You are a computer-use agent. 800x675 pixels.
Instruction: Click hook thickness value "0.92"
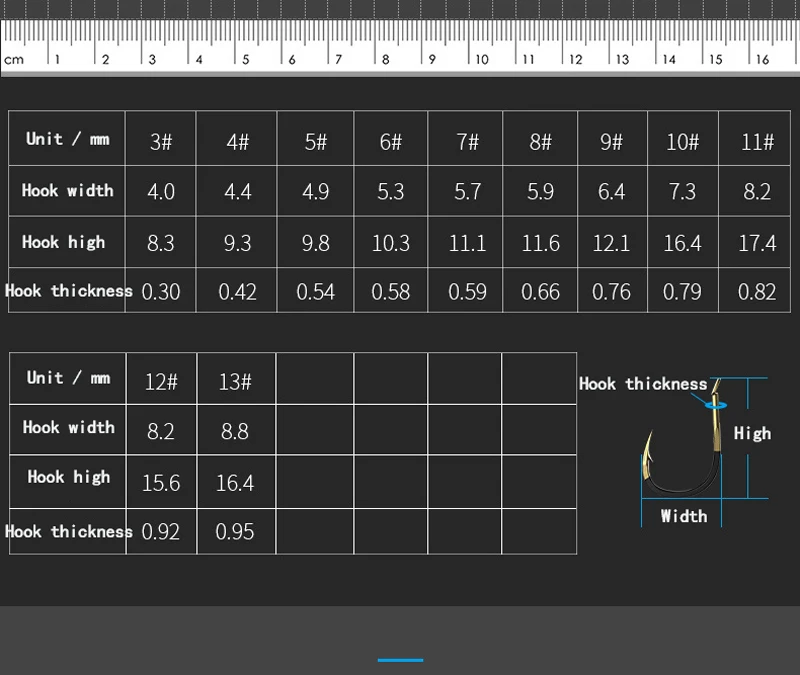pyautogui.click(x=161, y=532)
